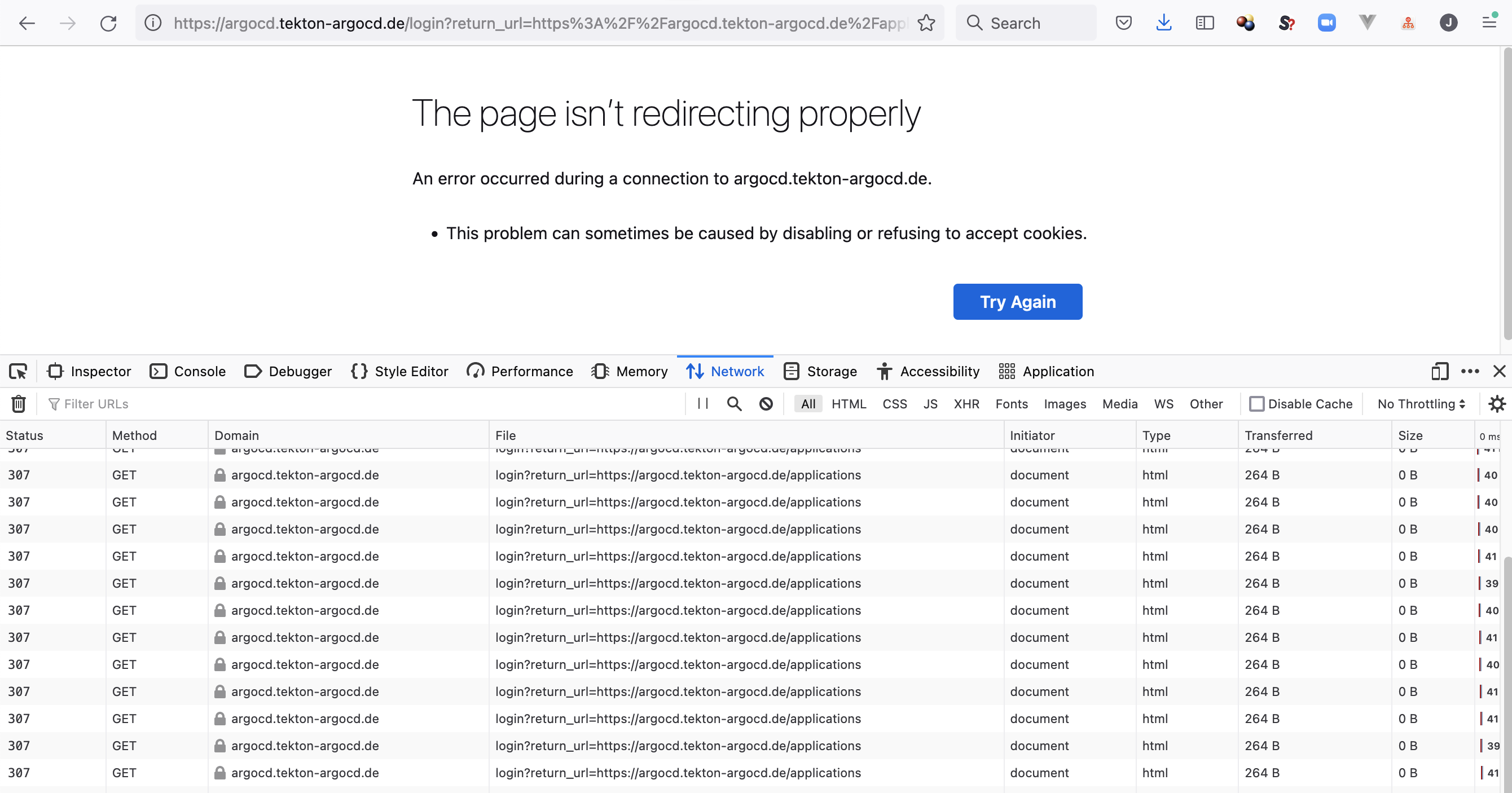Open the No Throttling dropdown
The image size is (1512, 793).
click(x=1421, y=404)
